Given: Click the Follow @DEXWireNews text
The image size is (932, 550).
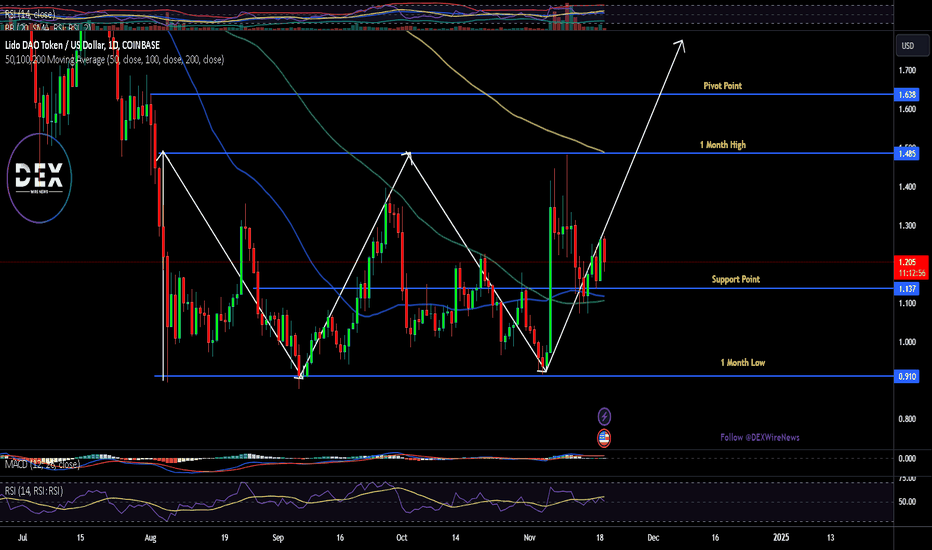Looking at the screenshot, I should pos(760,437).
